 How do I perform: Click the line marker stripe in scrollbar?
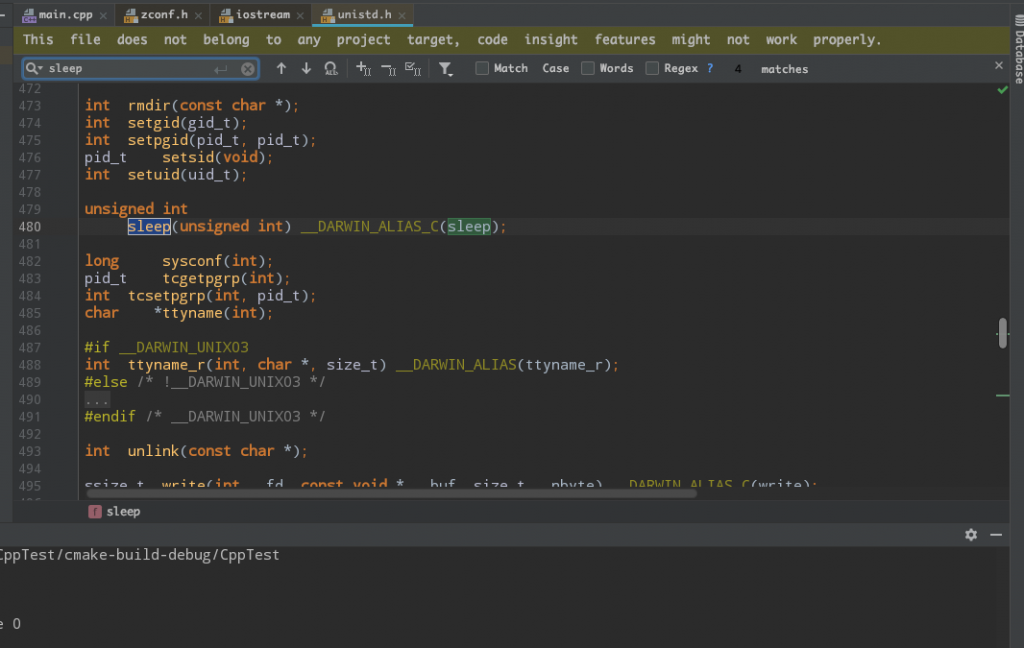pos(1002,395)
